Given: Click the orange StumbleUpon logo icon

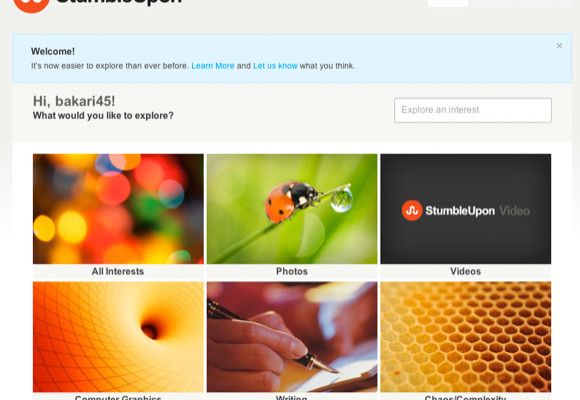Looking at the screenshot, I should pos(31,4).
